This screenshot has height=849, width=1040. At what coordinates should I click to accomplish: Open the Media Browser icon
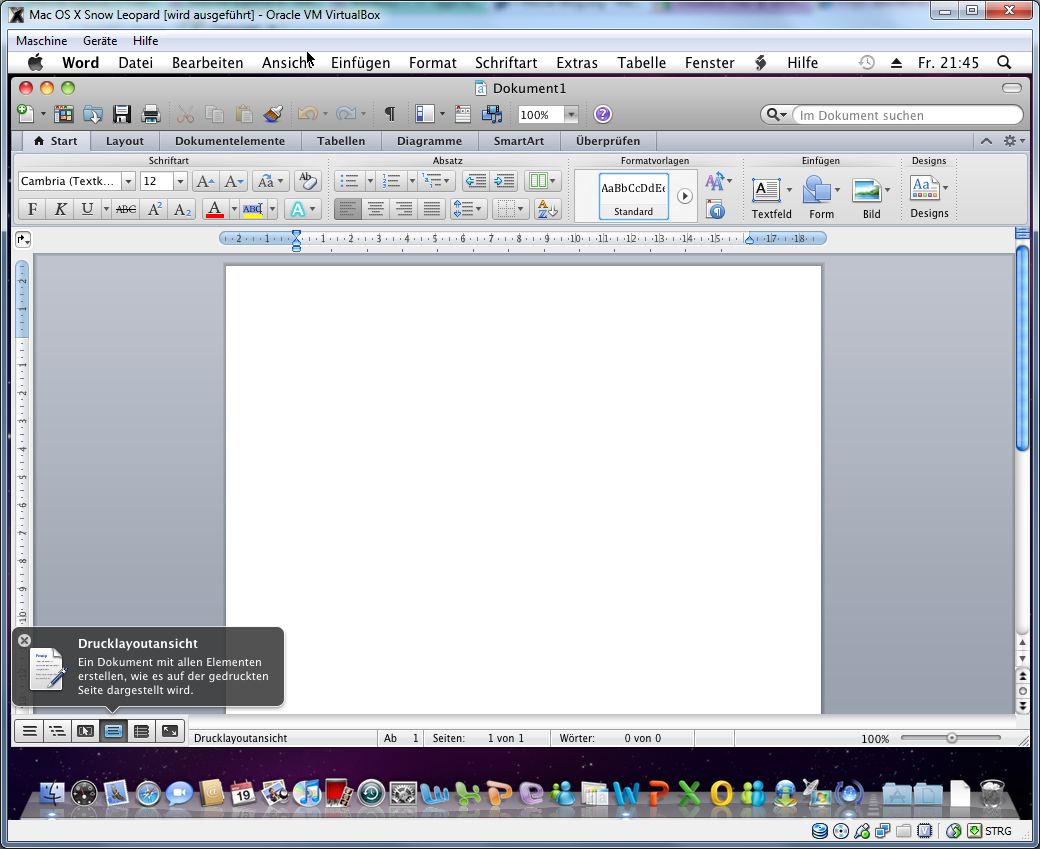point(492,114)
